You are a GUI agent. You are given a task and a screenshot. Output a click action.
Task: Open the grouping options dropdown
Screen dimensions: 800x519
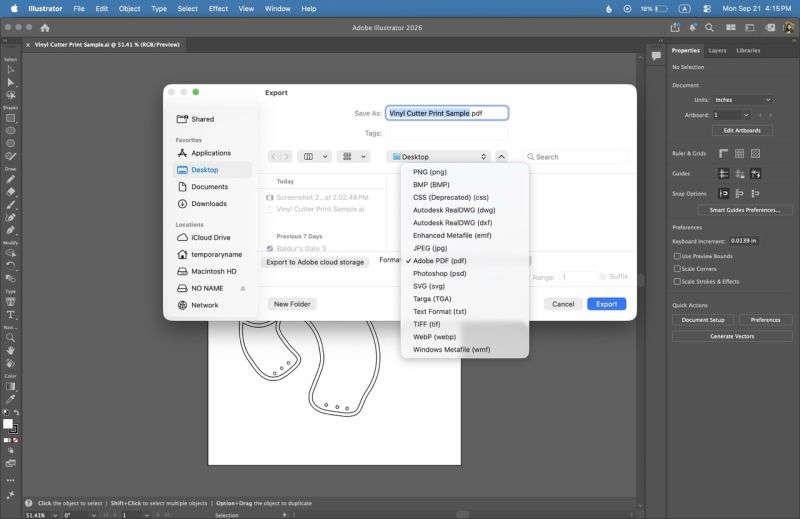353,157
